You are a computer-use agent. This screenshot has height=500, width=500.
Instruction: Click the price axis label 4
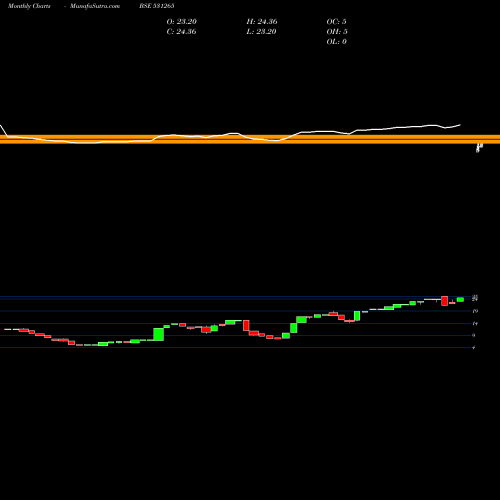pos(474,348)
